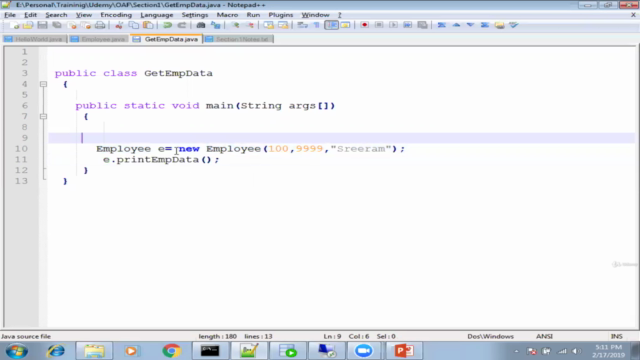The height and width of the screenshot is (360, 640).
Task: Switch to the Employee.java tab
Action: coord(98,39)
